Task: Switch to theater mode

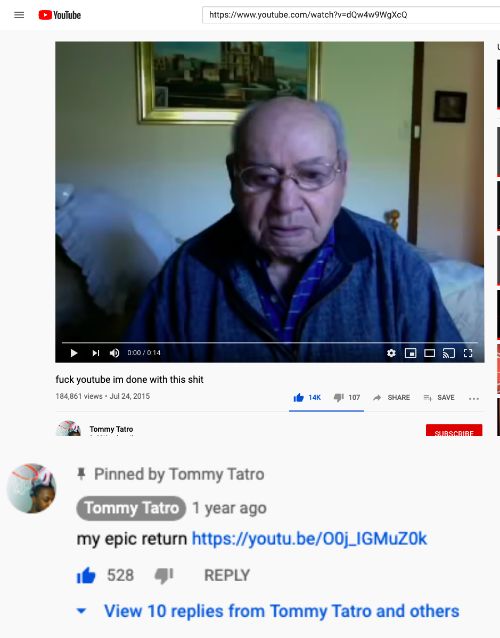Action: (430, 353)
